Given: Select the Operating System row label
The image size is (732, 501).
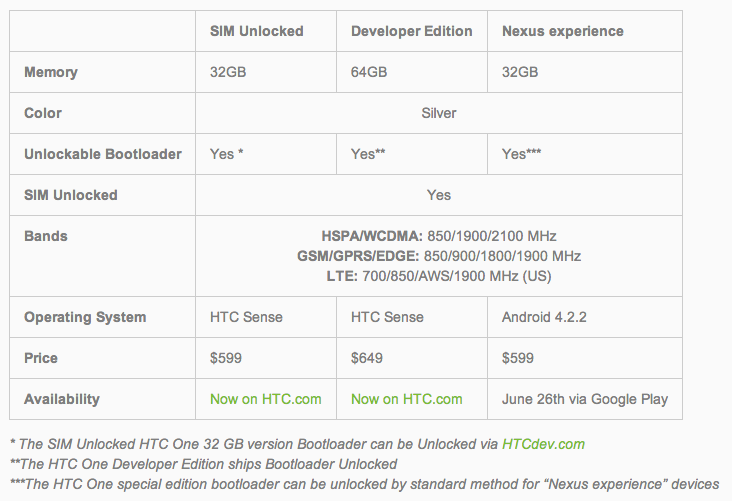Looking at the screenshot, I should (85, 317).
